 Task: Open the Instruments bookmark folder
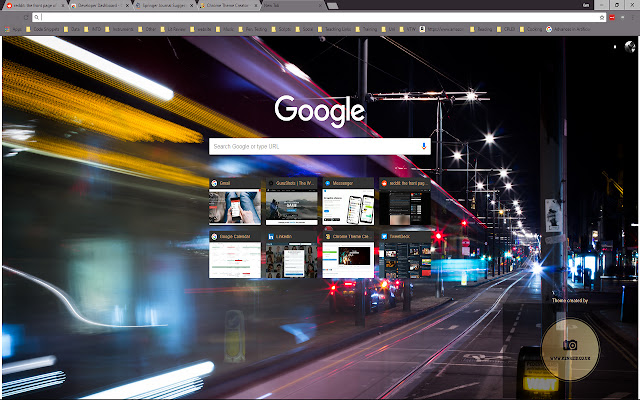click(119, 29)
